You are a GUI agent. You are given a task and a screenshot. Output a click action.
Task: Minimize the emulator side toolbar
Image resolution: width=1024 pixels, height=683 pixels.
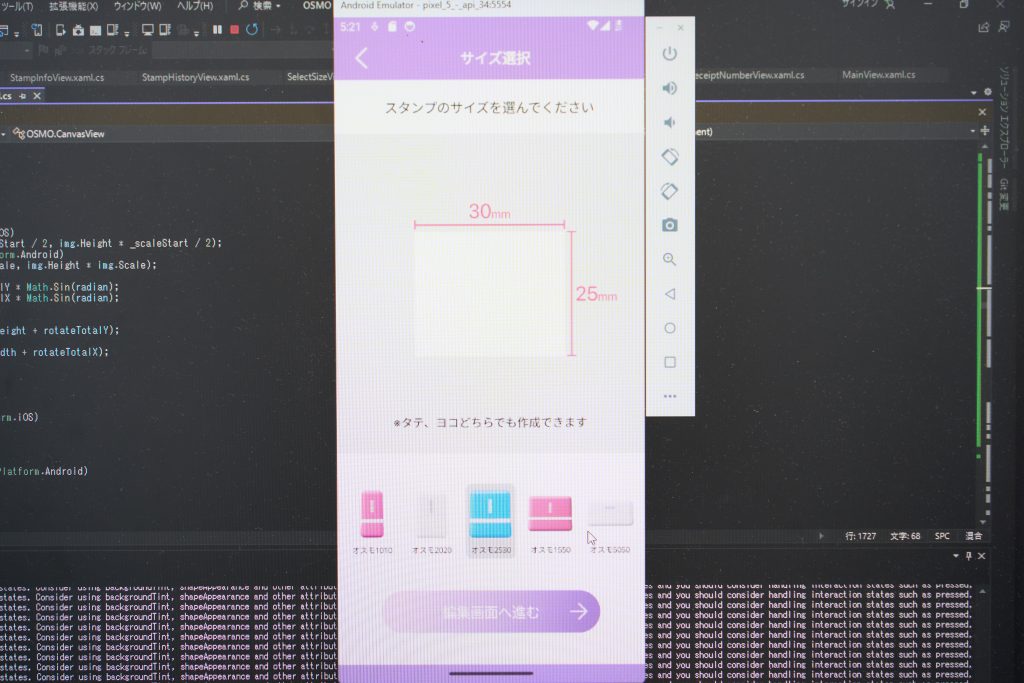660,28
